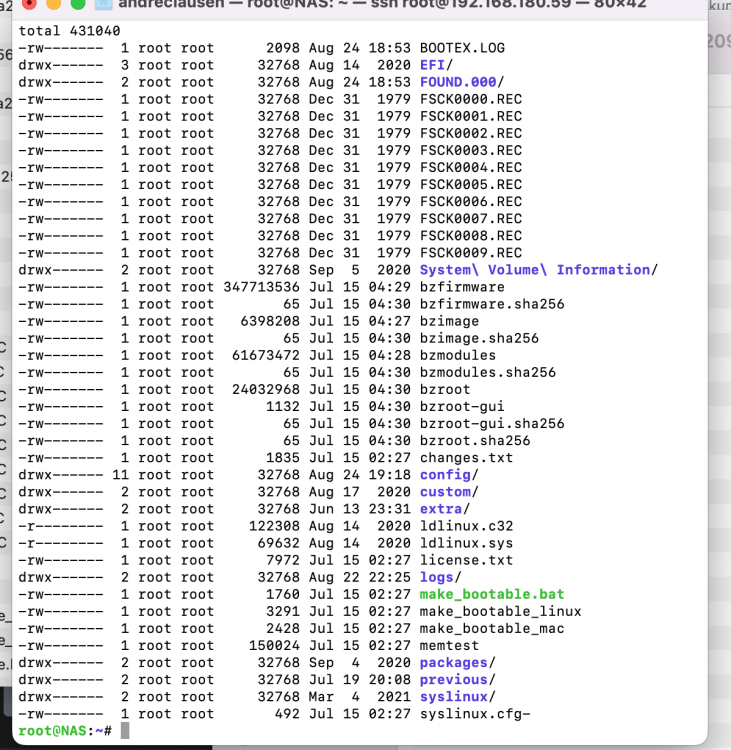Select the BOOTEX.LOG file name
The image size is (731, 750).
[x=462, y=48]
